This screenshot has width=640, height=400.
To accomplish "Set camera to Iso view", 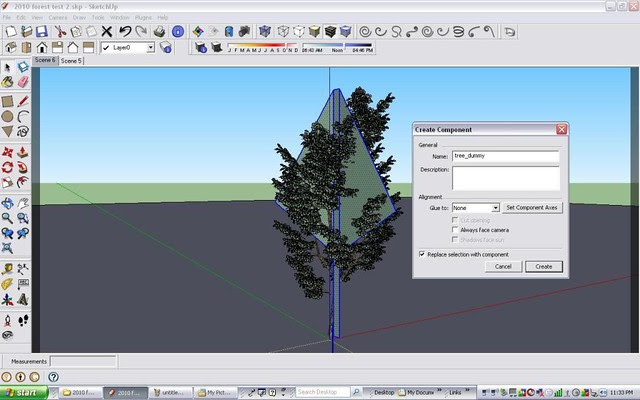I will click(11, 47).
